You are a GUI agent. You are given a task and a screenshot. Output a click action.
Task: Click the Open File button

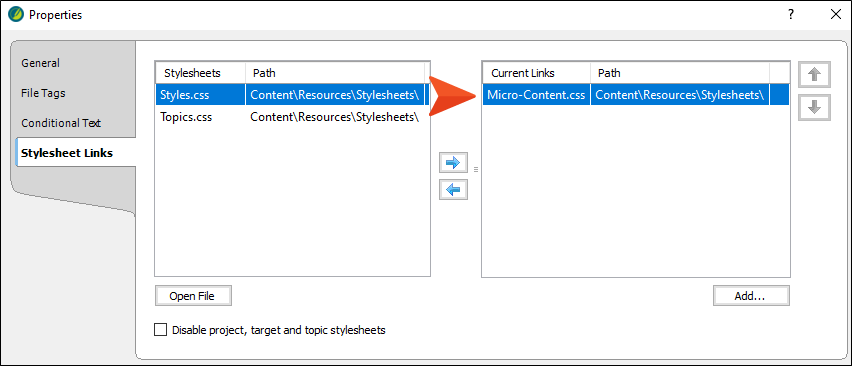(x=193, y=296)
